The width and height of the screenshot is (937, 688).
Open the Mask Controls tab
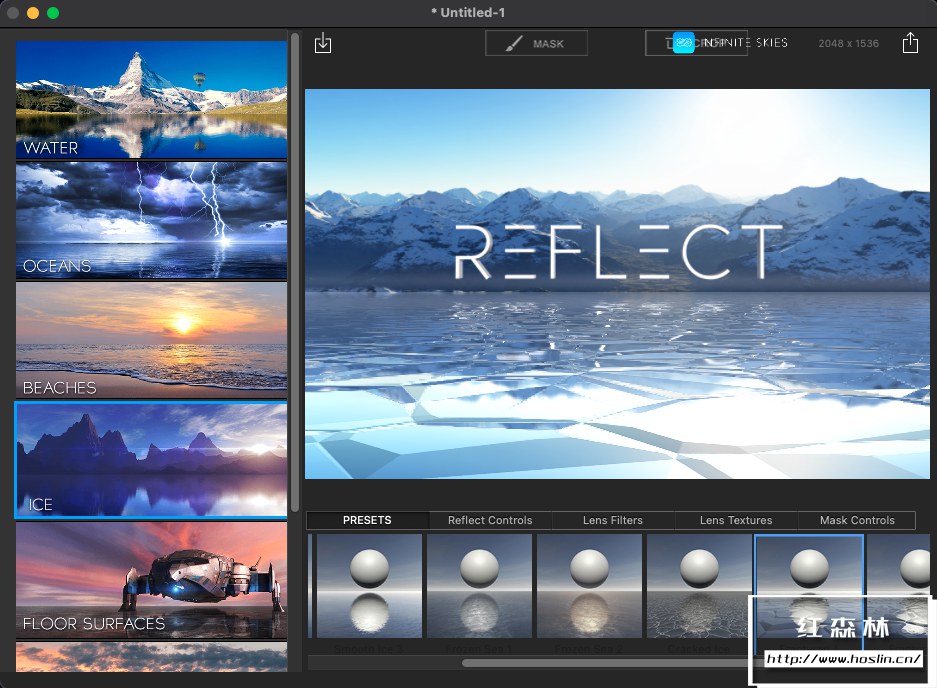click(x=857, y=520)
